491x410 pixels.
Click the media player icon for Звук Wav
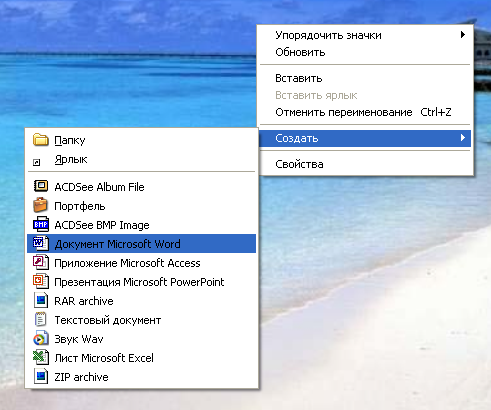[x=41, y=338]
